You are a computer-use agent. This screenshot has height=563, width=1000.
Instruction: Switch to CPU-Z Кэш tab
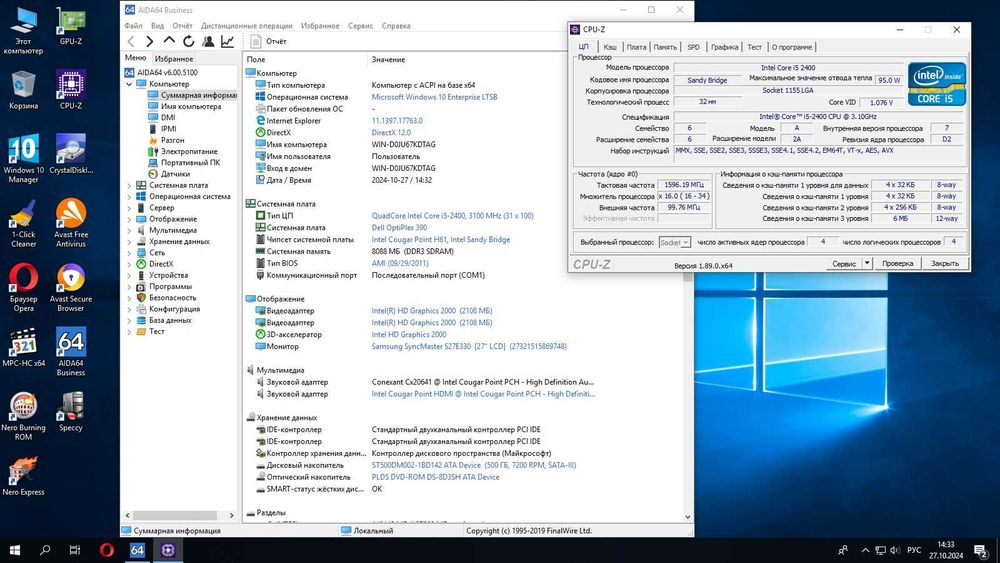click(610, 47)
